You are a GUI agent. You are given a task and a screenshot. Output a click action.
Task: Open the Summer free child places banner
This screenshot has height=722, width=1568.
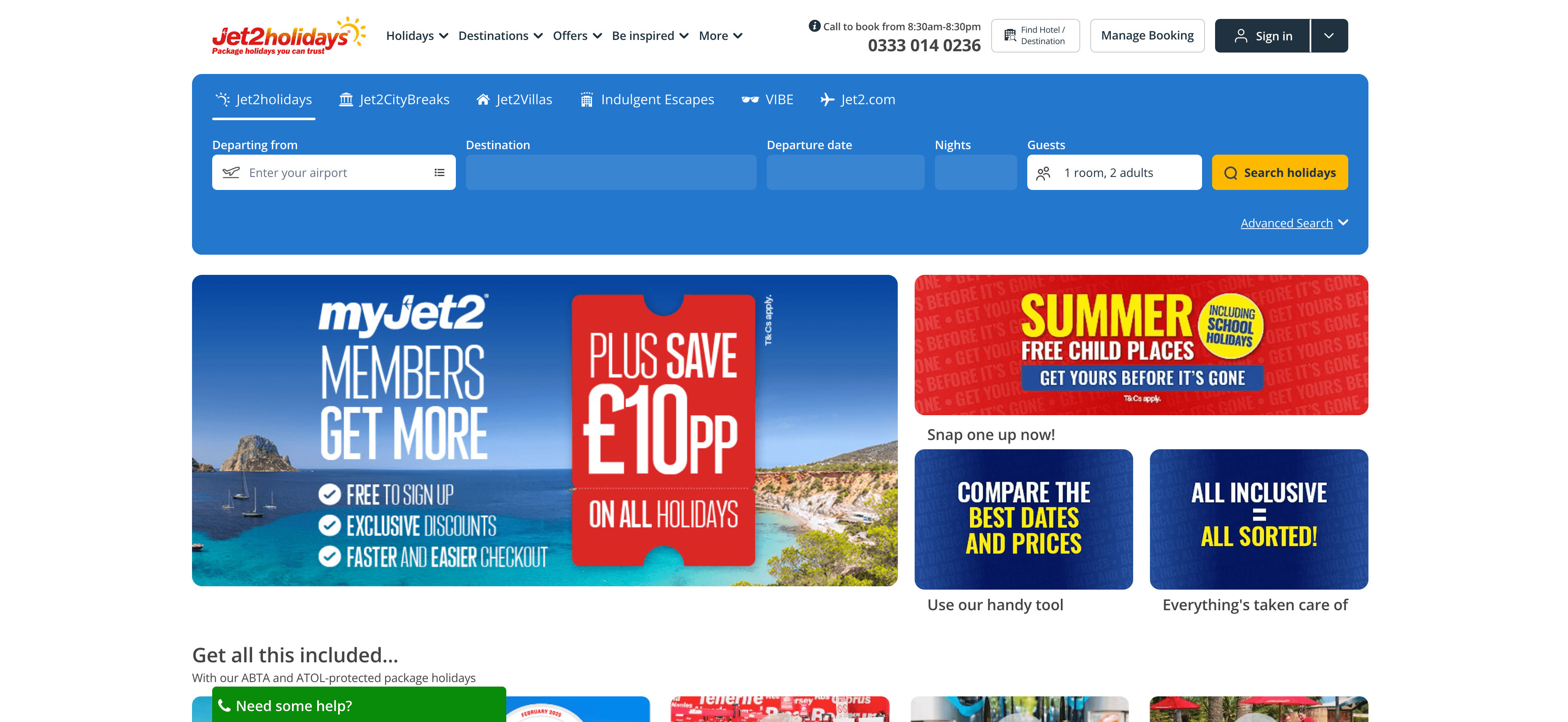click(1141, 345)
